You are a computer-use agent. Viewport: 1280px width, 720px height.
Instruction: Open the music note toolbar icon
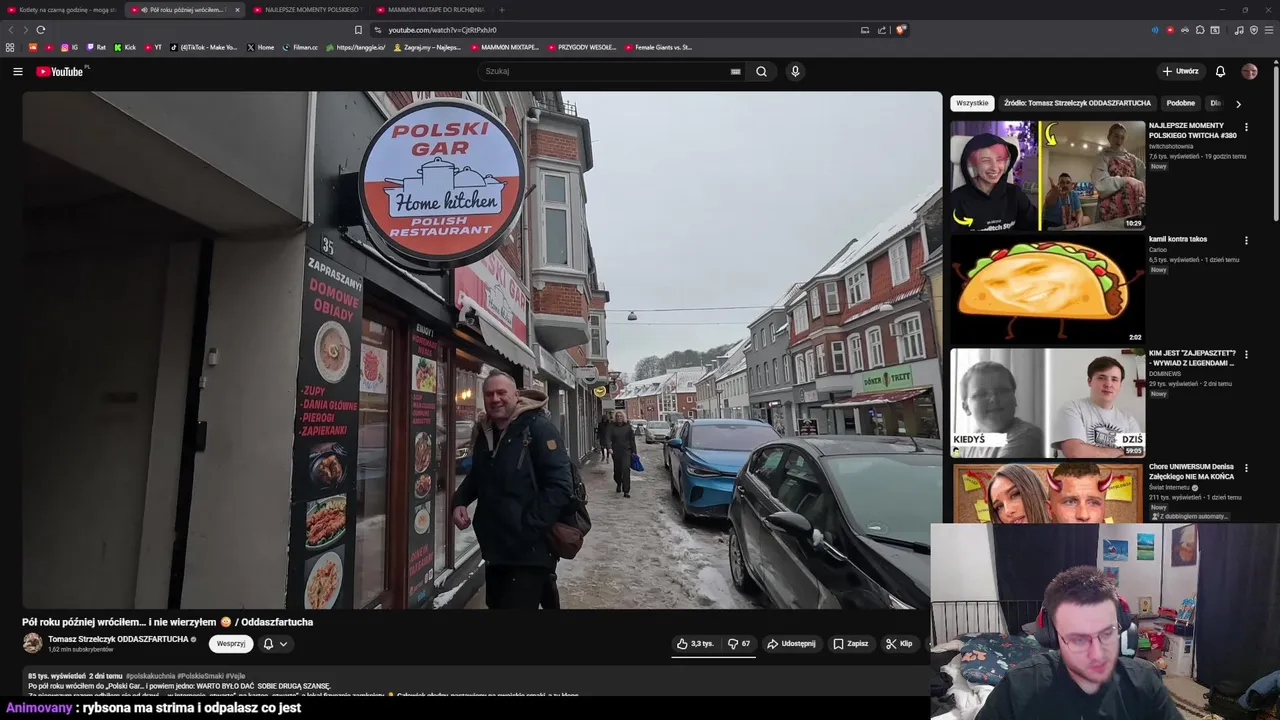(x=1239, y=30)
